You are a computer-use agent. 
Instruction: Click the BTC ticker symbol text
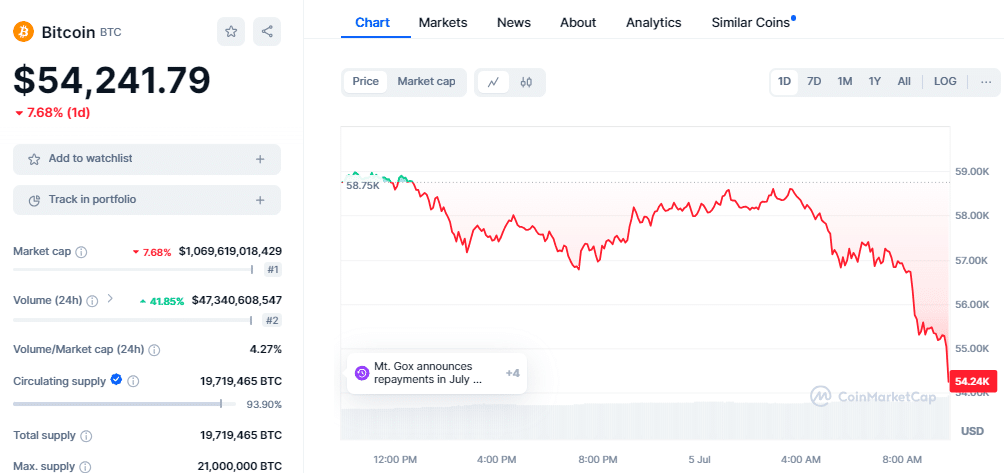click(110, 32)
